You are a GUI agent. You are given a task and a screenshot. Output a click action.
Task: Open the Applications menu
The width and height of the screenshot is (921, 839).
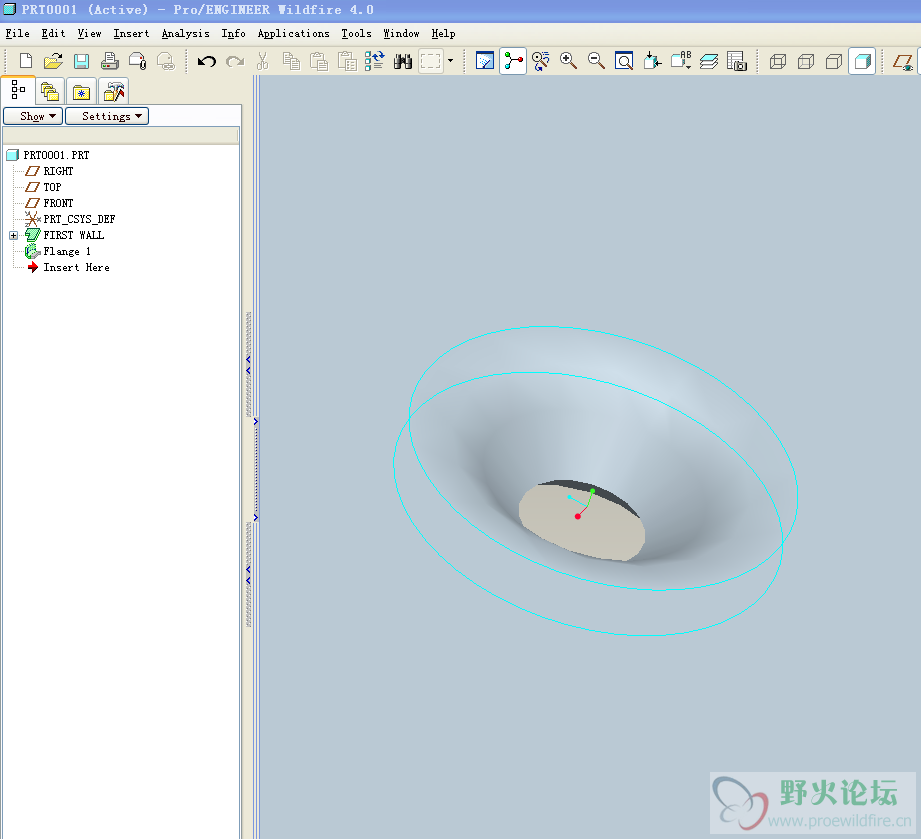294,33
